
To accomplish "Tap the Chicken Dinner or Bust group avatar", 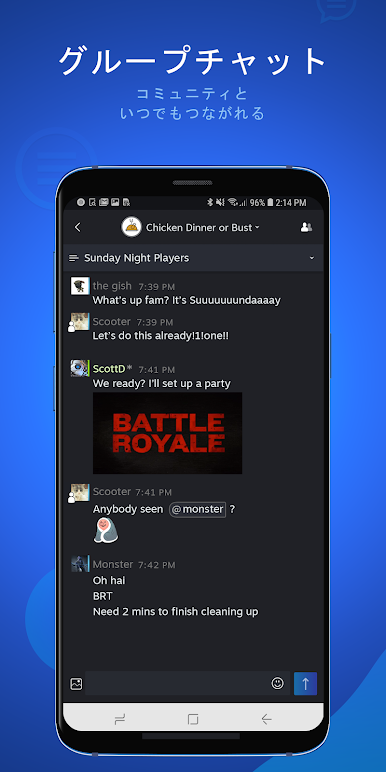I will pos(131,227).
